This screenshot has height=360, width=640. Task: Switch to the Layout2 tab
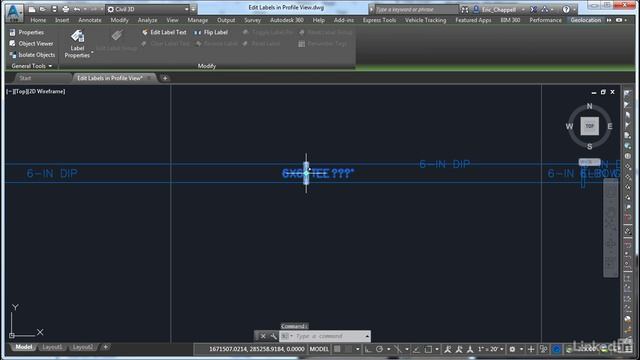pos(82,347)
